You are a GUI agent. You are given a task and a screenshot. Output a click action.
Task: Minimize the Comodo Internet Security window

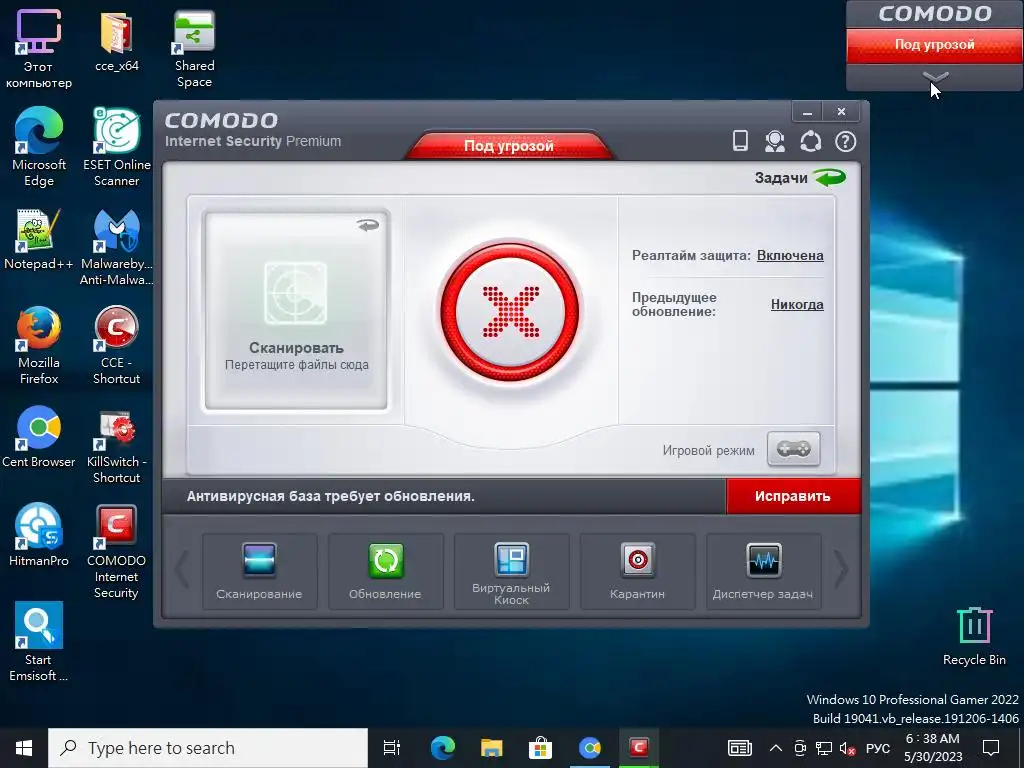tap(807, 112)
